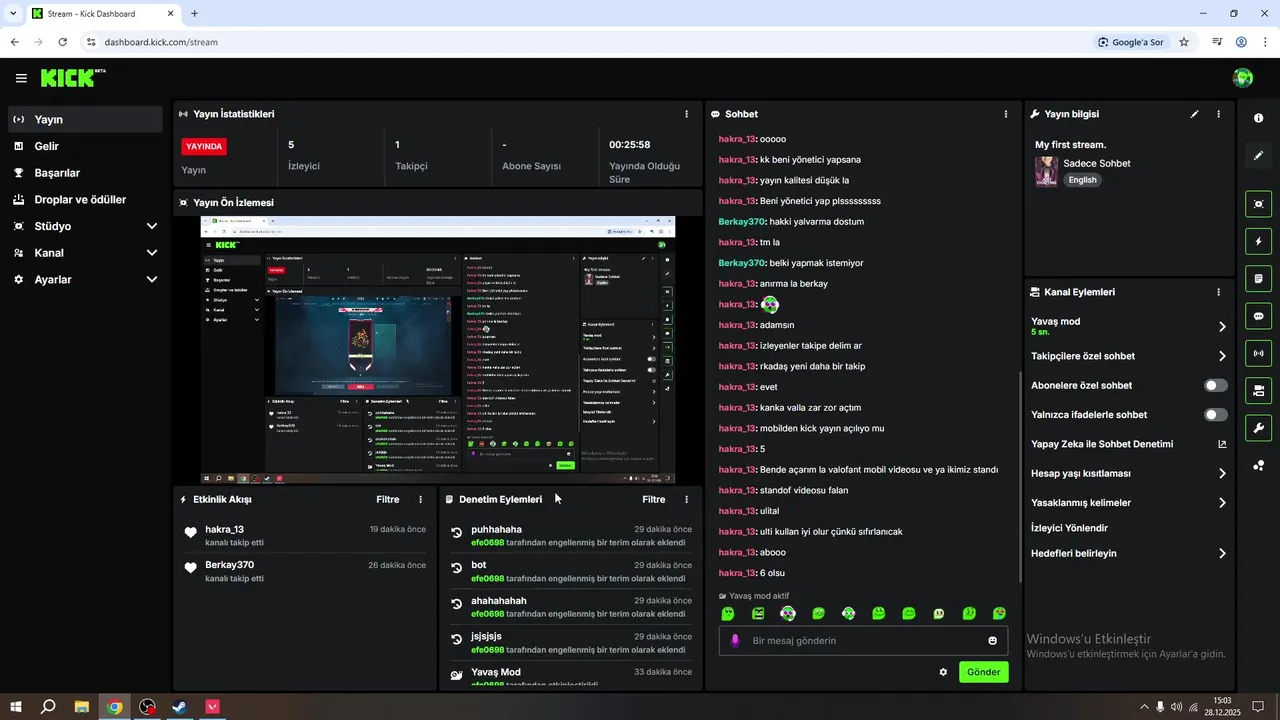Click the chat panel vertical scrollbar
The image size is (1280, 720).
1020,478
